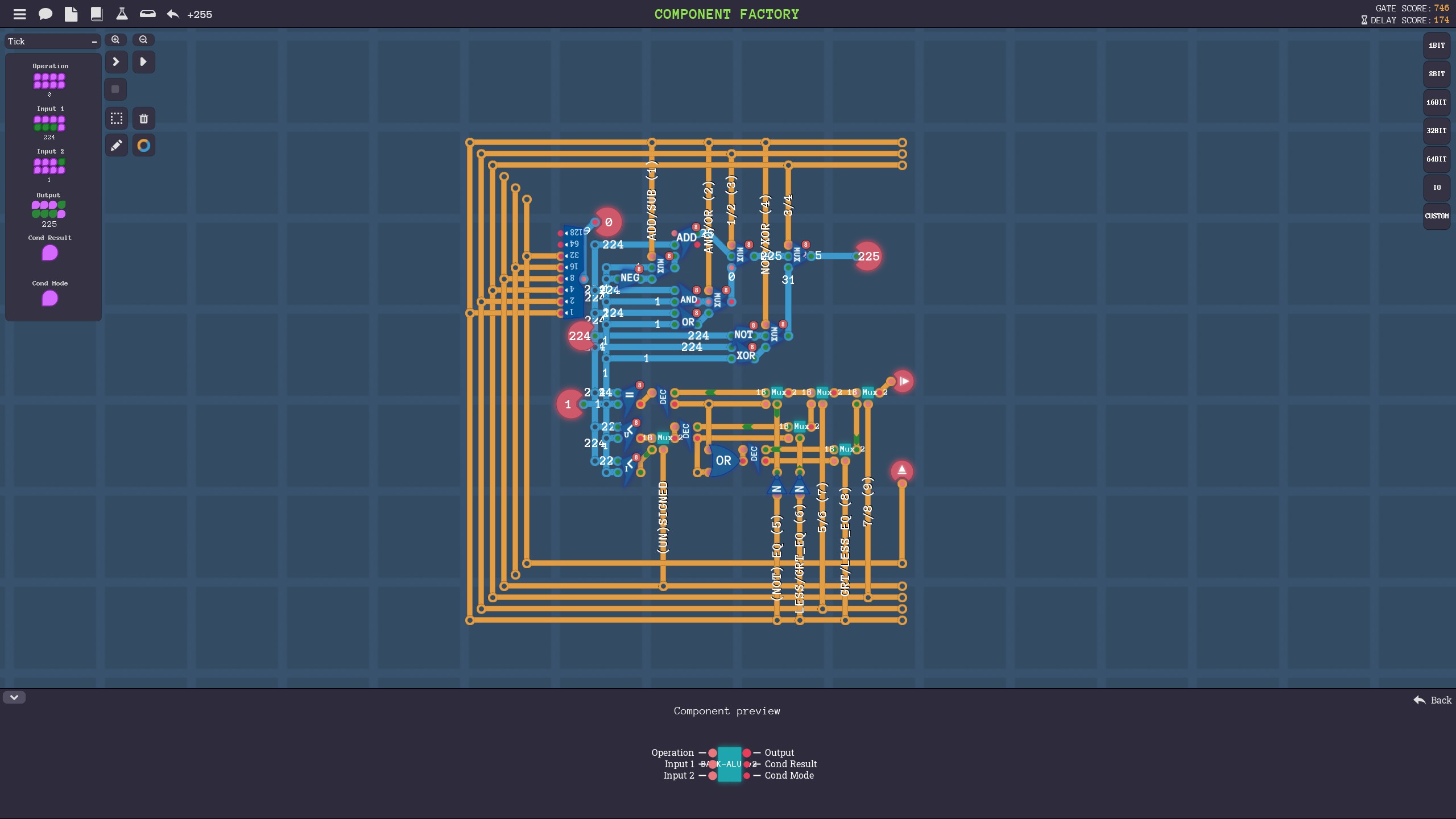Open the 16BIT component category
This screenshot has width=1456, height=819.
tap(1437, 102)
